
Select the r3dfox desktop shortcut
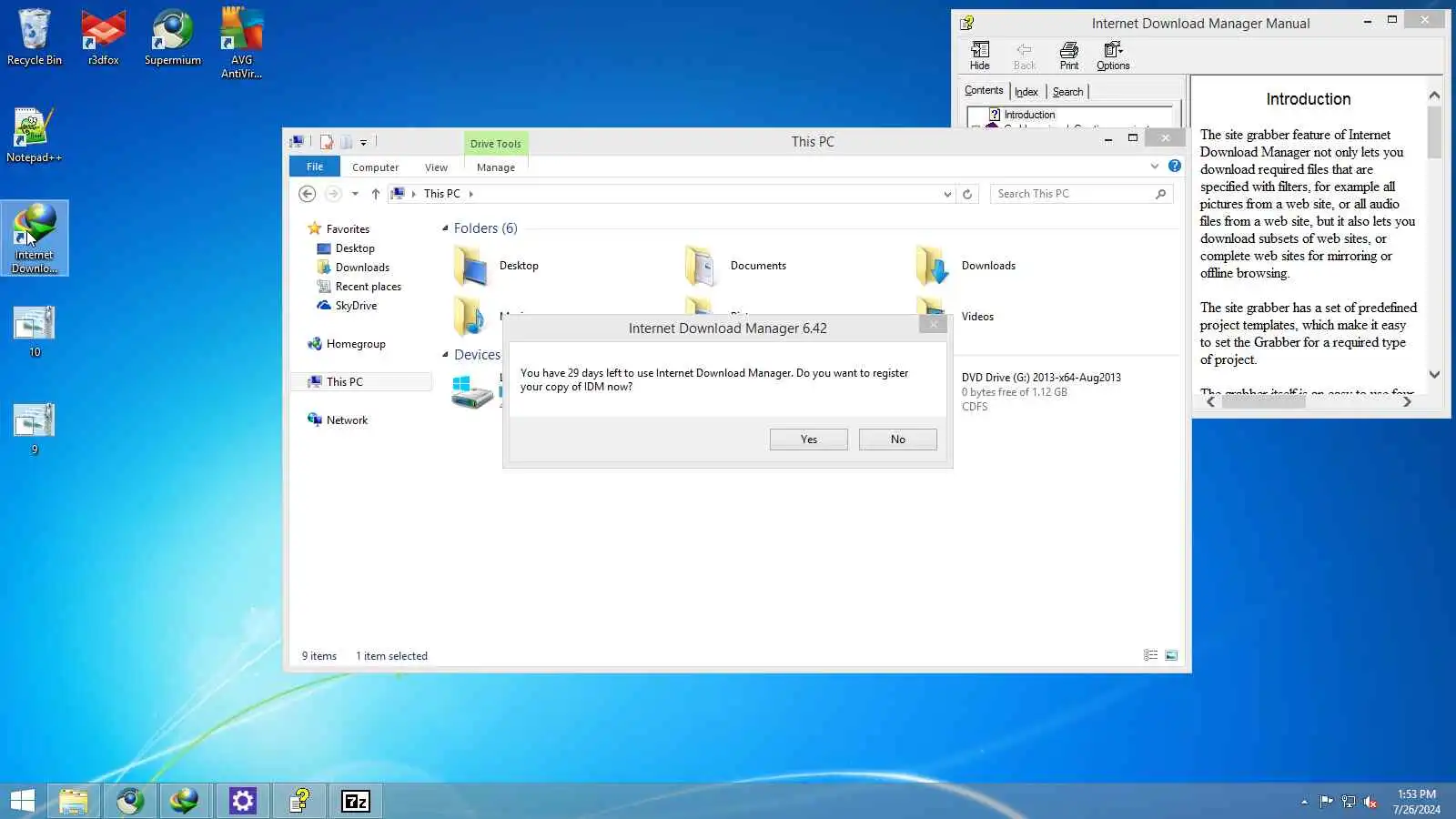coord(104,37)
